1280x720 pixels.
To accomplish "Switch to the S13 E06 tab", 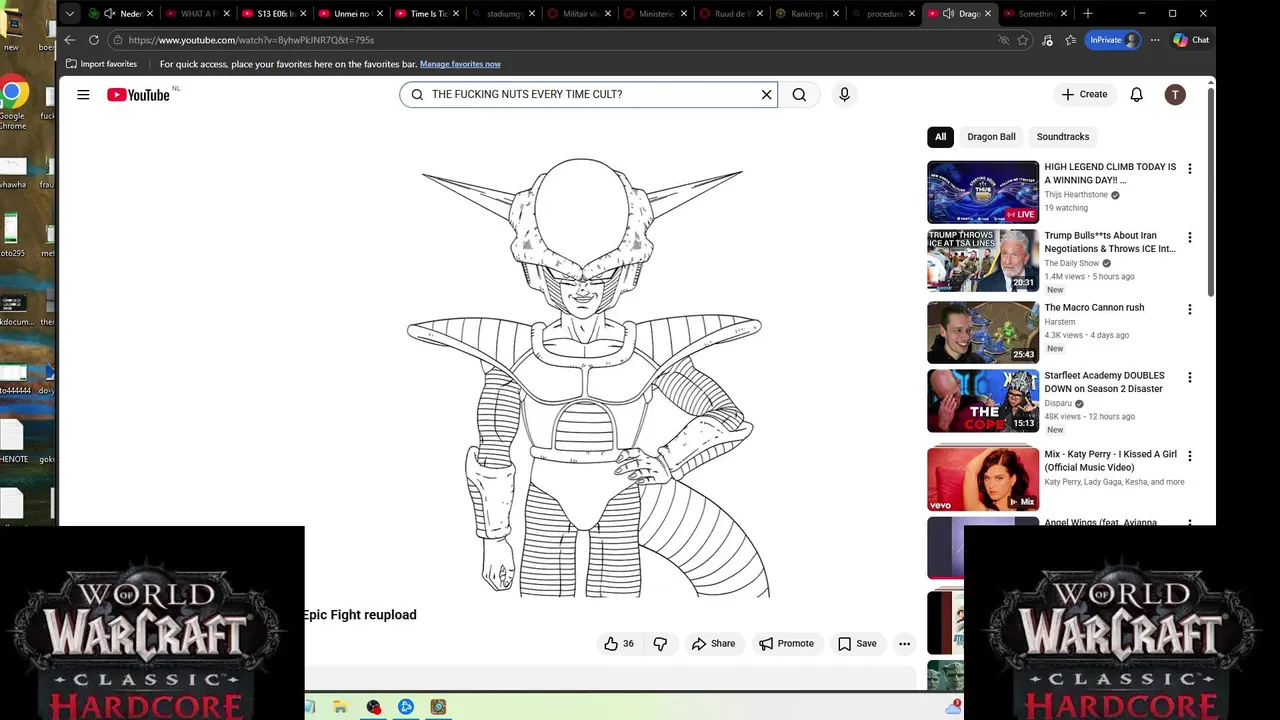I will 274,14.
